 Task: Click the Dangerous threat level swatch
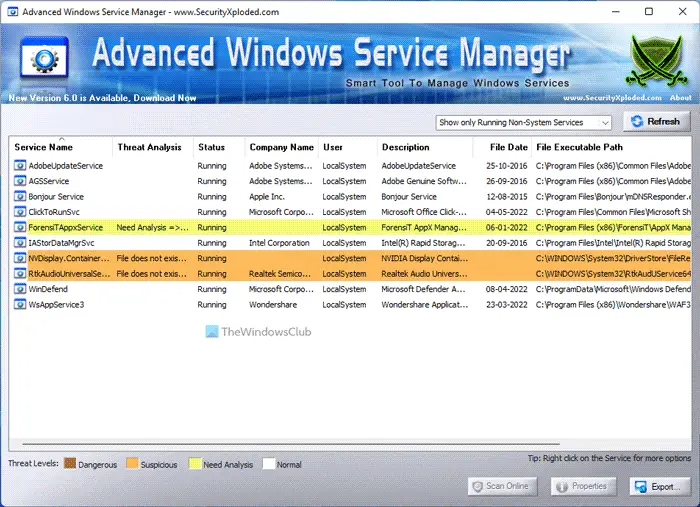(x=70, y=463)
